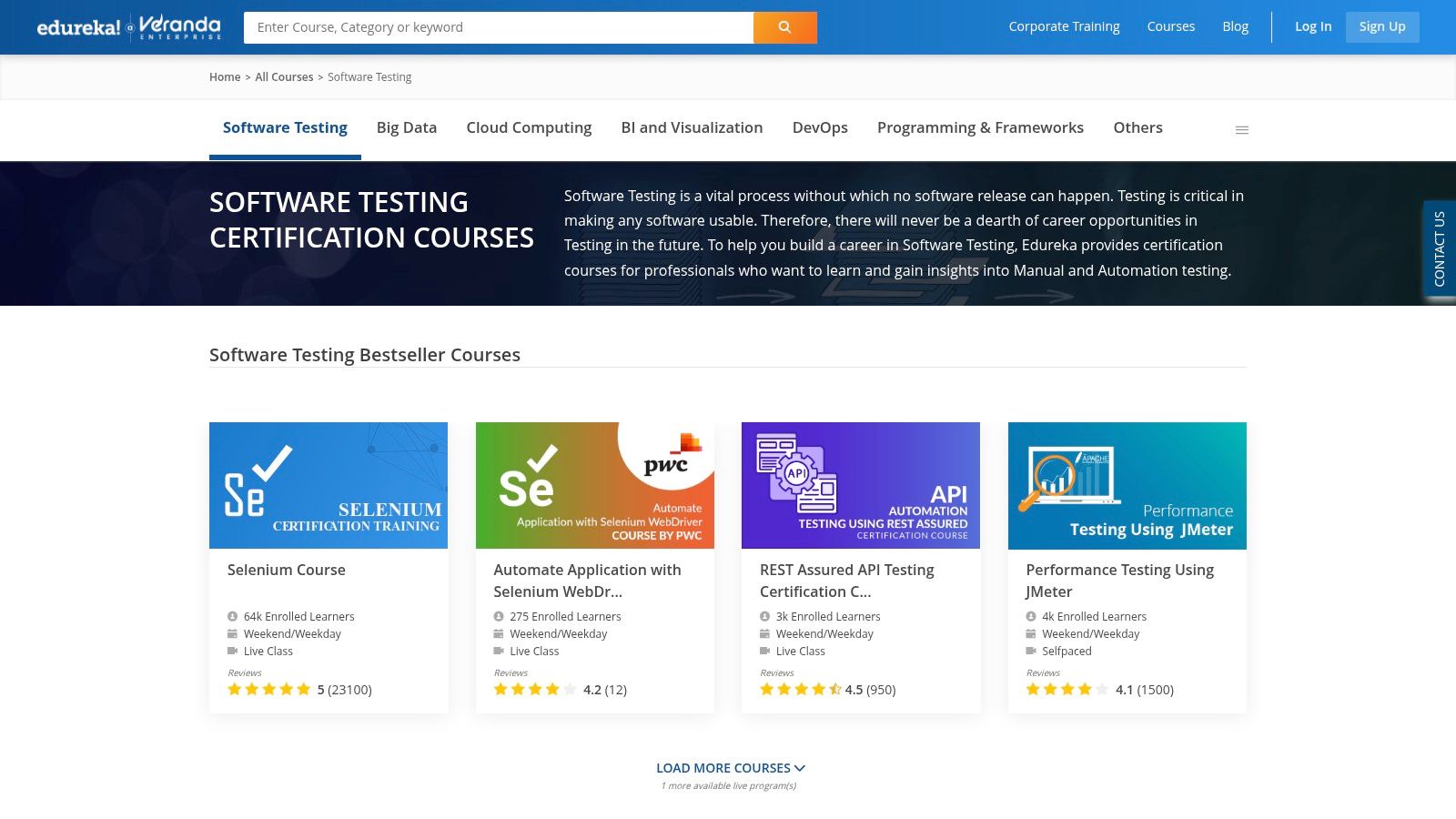Open the edureka Veranda logo home link
1456x819 pixels.
pos(128,27)
